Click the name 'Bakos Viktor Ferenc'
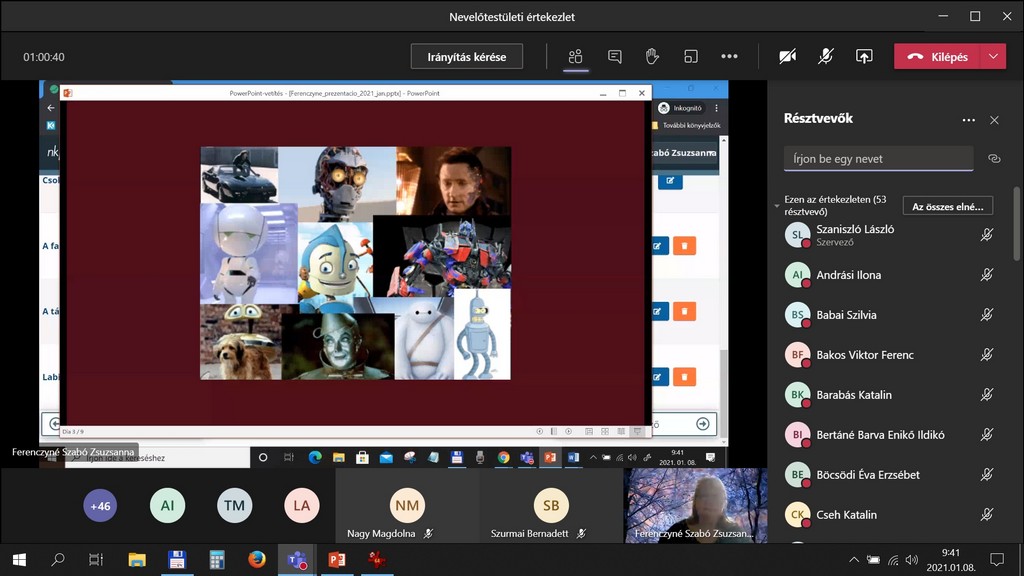 865,355
